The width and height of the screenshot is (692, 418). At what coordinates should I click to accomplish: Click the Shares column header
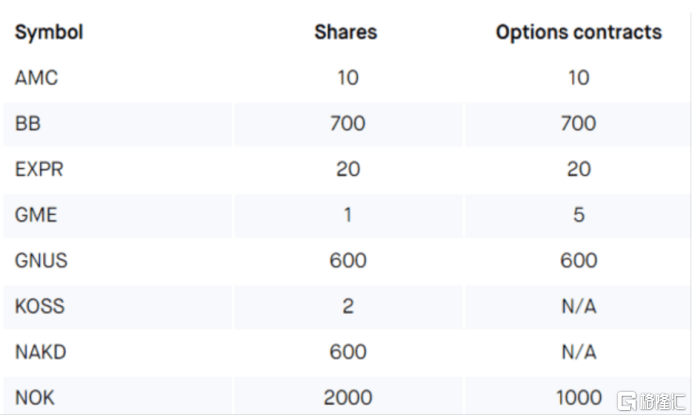click(x=346, y=32)
